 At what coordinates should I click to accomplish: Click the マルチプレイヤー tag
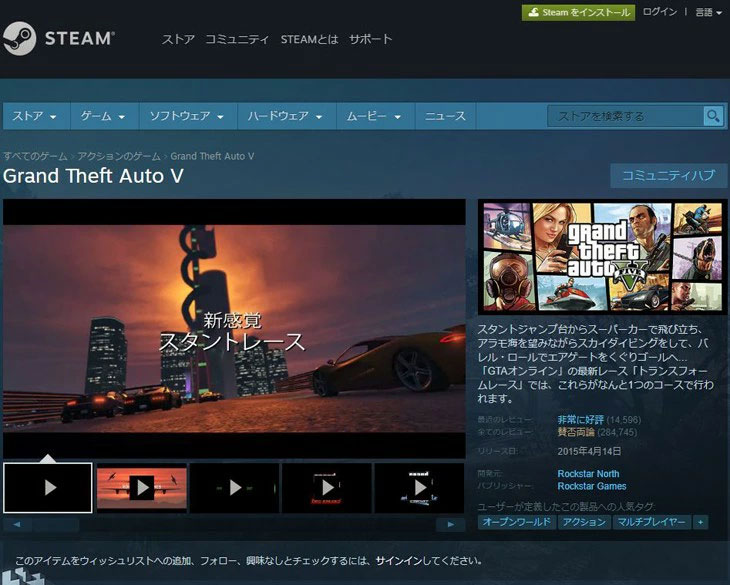click(651, 522)
